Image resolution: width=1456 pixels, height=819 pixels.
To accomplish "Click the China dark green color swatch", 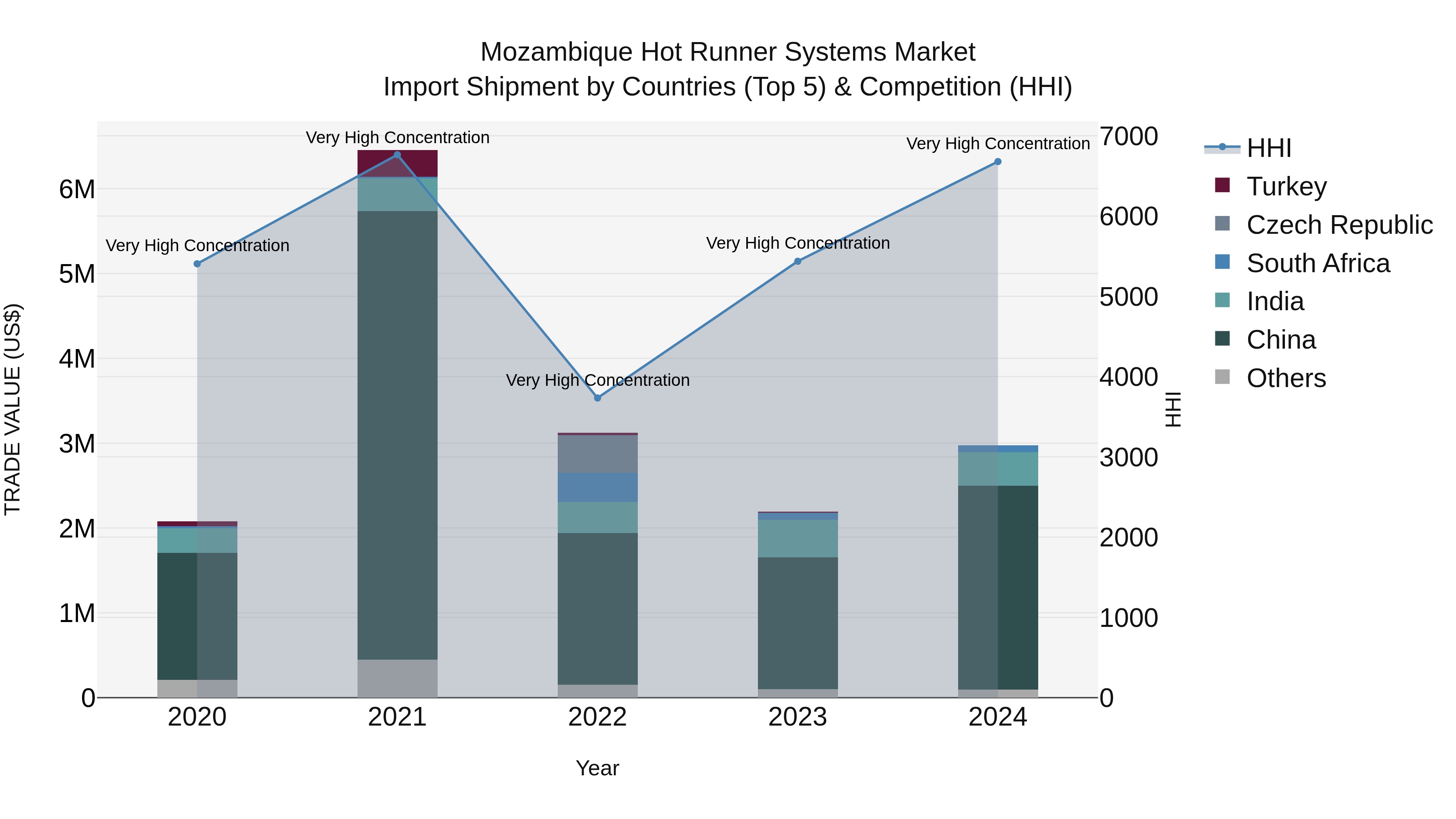I will [x=1222, y=339].
